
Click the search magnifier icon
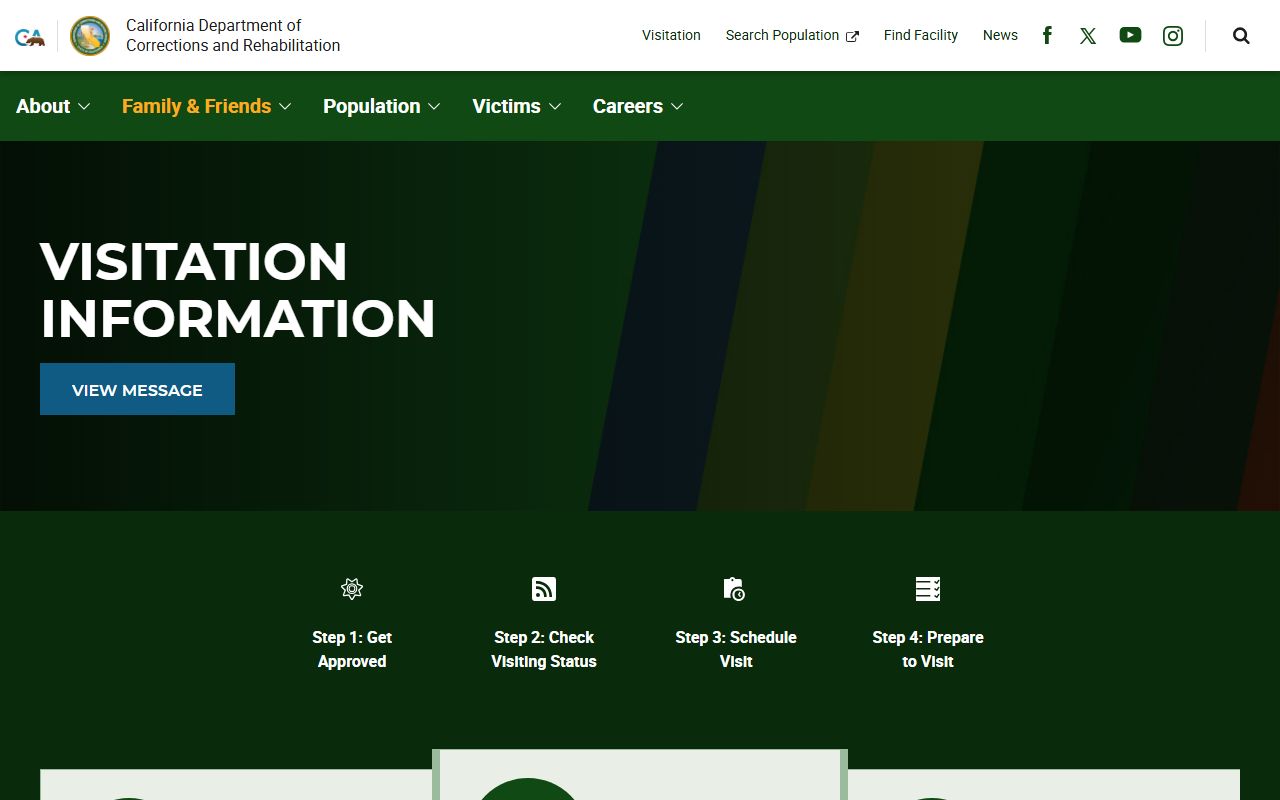pos(1241,36)
